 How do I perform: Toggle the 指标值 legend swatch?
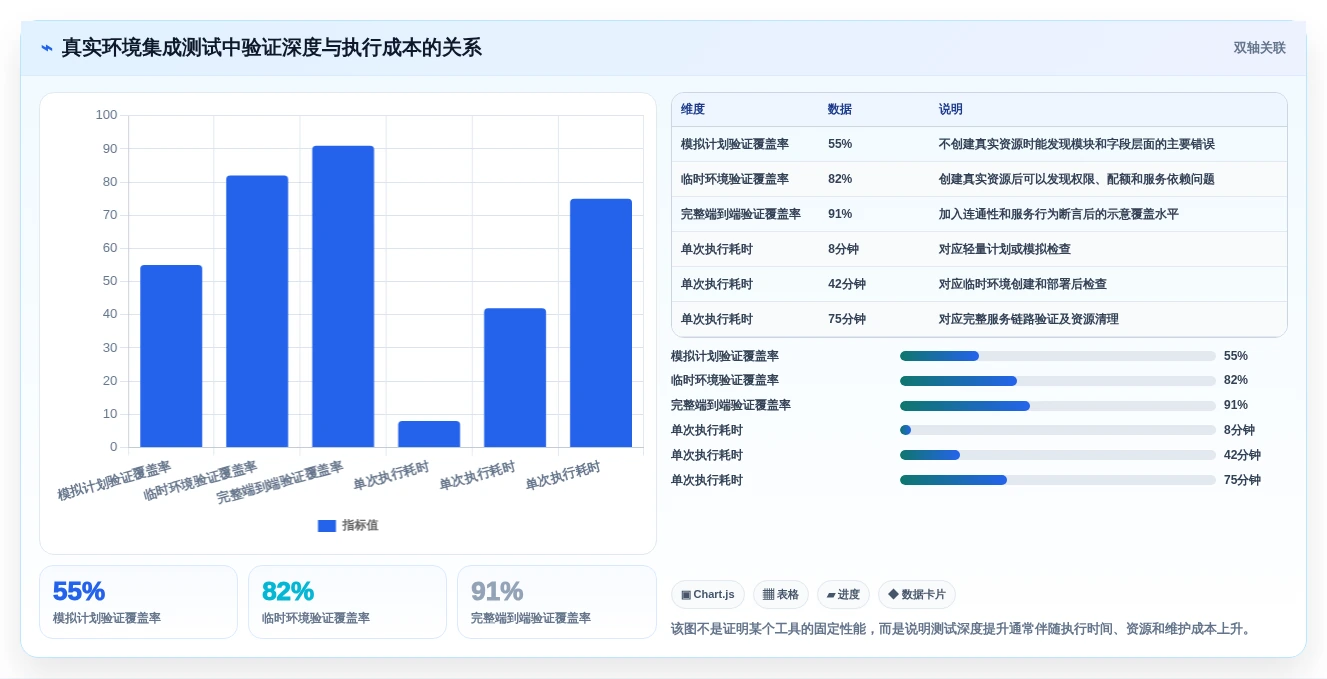click(327, 525)
